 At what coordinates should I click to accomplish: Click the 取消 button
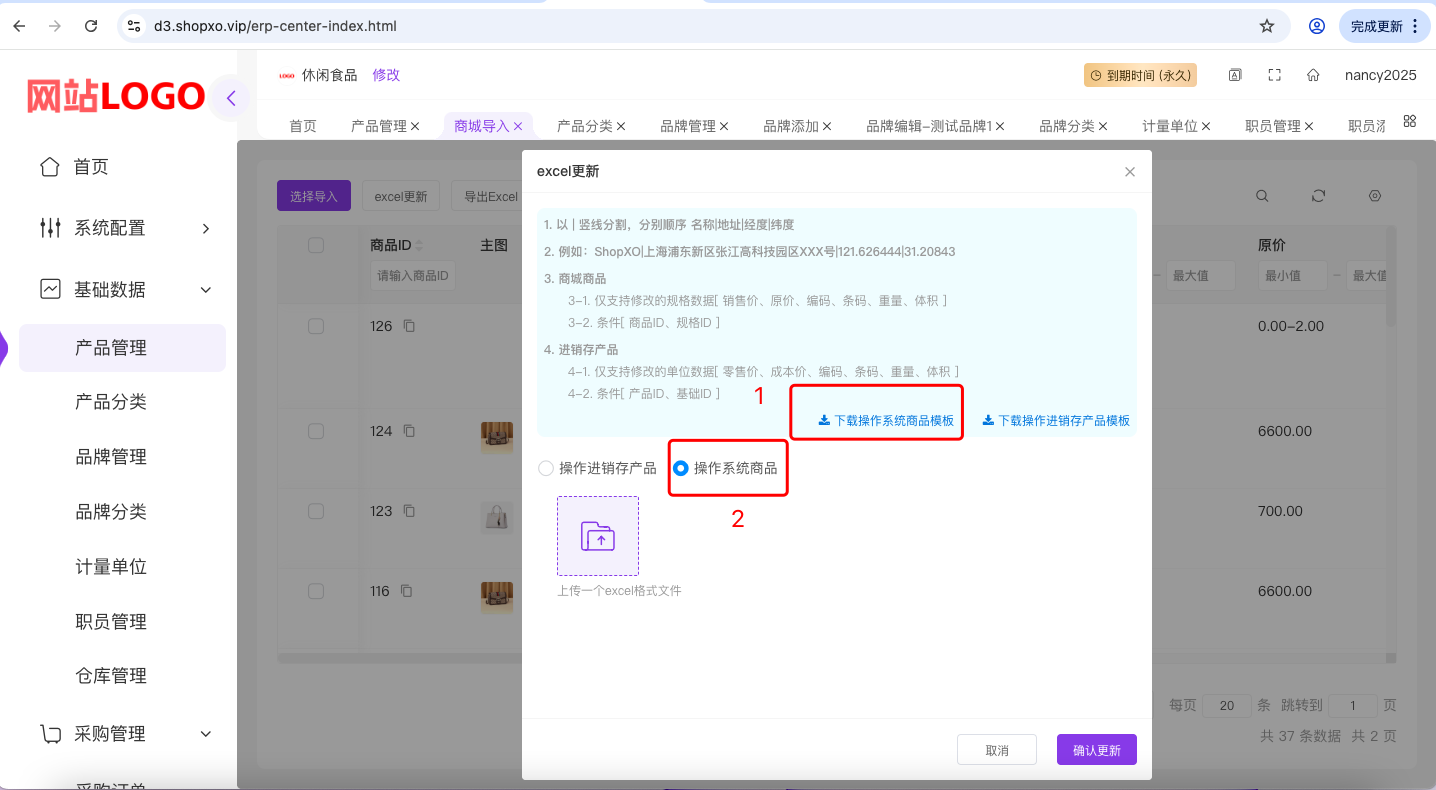pos(997,750)
